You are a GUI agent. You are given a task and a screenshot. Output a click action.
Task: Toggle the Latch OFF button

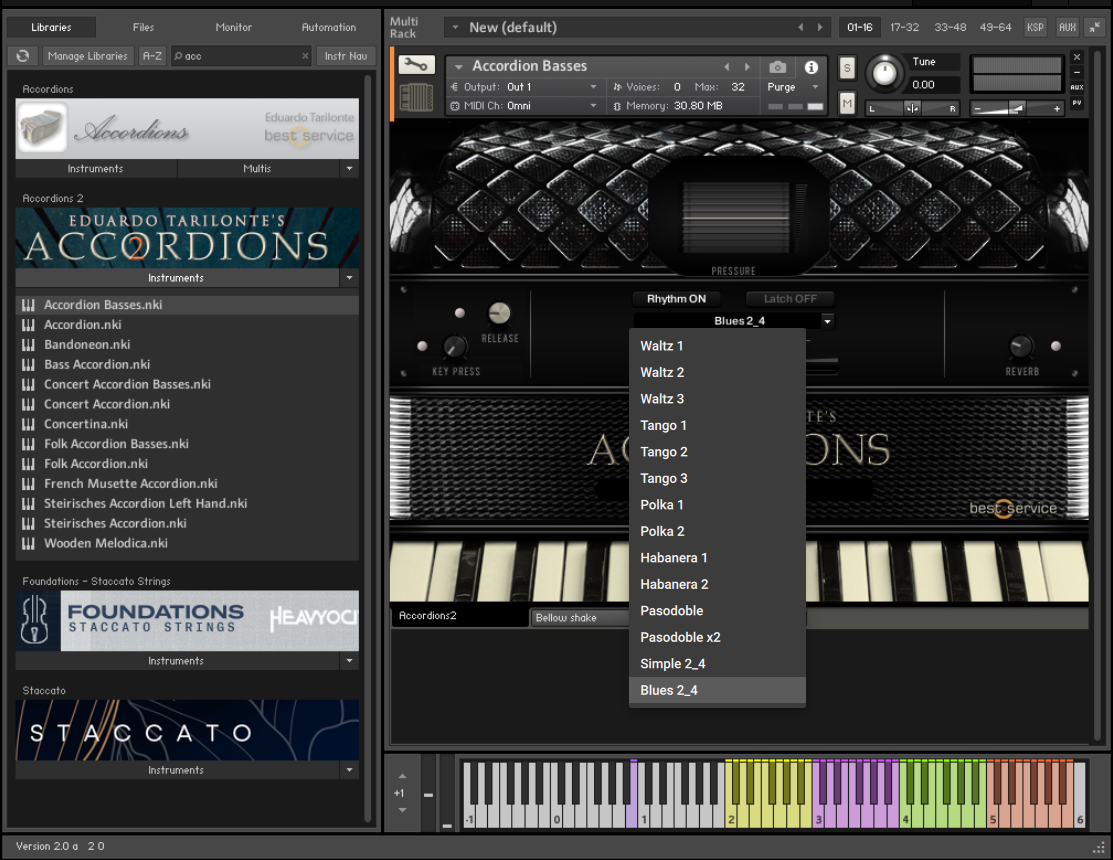(x=790, y=299)
